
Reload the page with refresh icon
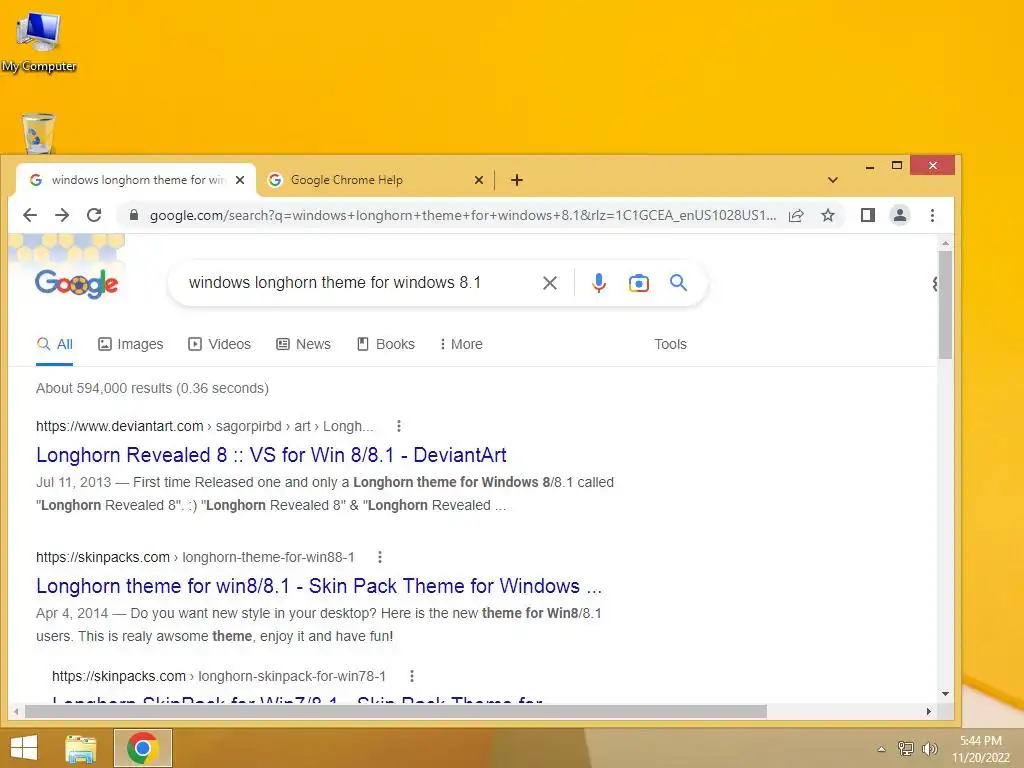94,215
